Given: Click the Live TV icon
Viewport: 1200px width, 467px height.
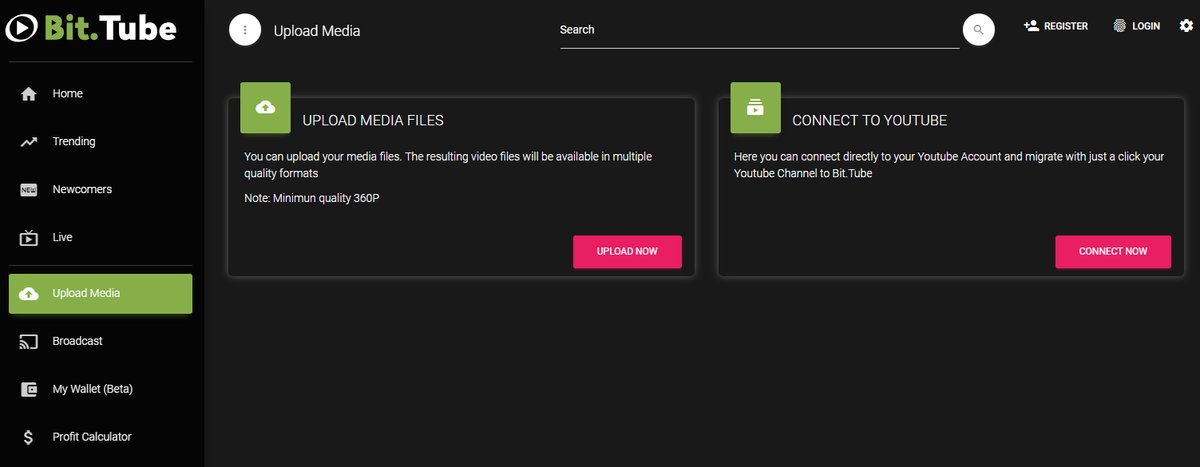Looking at the screenshot, I should click(29, 238).
